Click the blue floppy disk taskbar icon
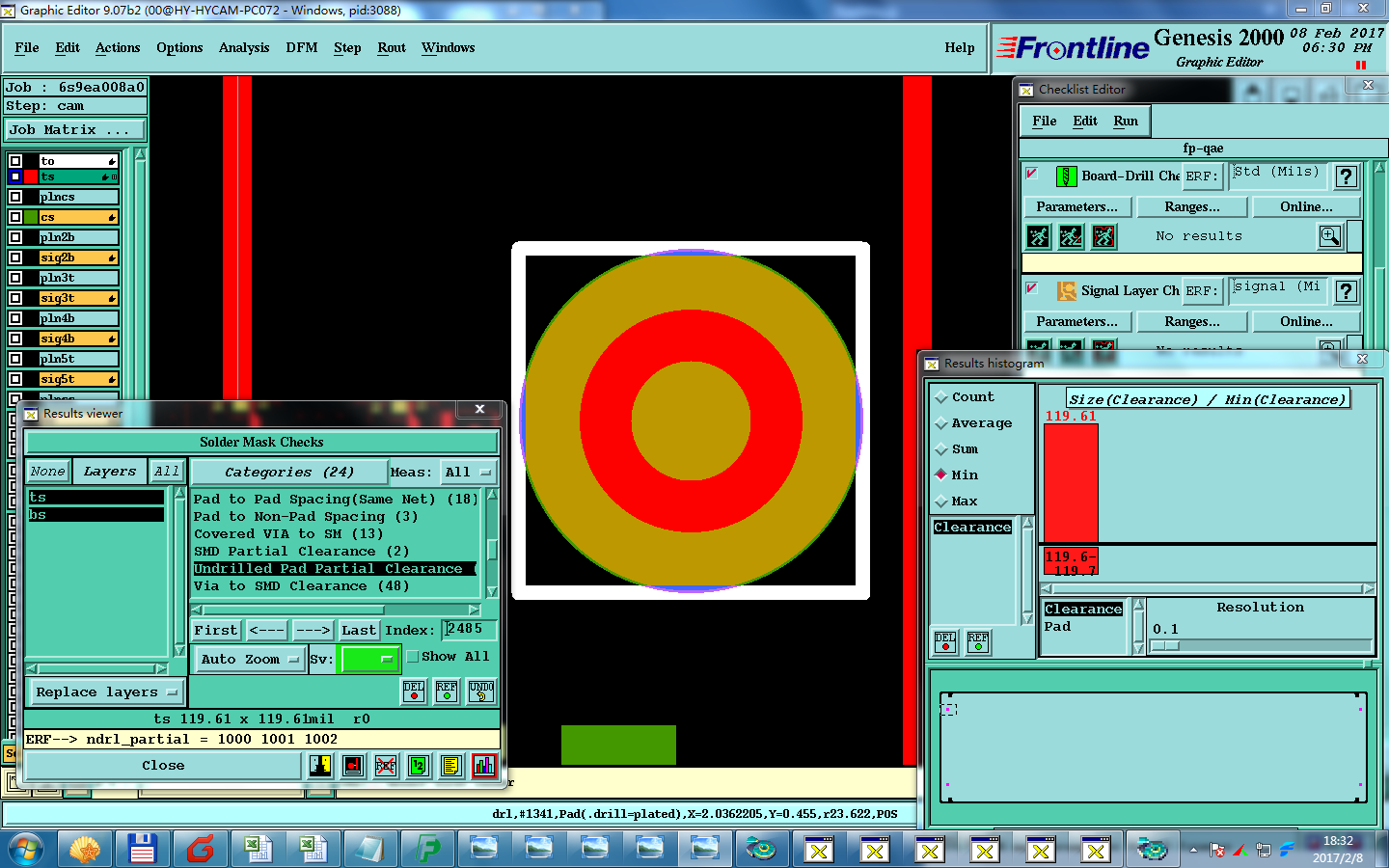The width and height of the screenshot is (1389, 868). (x=143, y=849)
